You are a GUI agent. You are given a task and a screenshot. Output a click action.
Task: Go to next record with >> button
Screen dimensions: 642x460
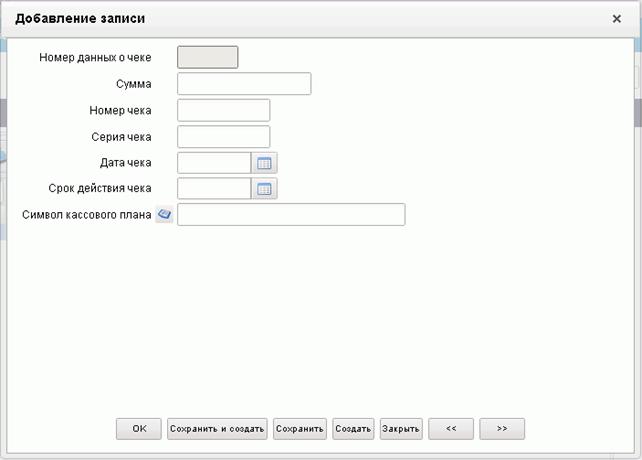(502, 429)
